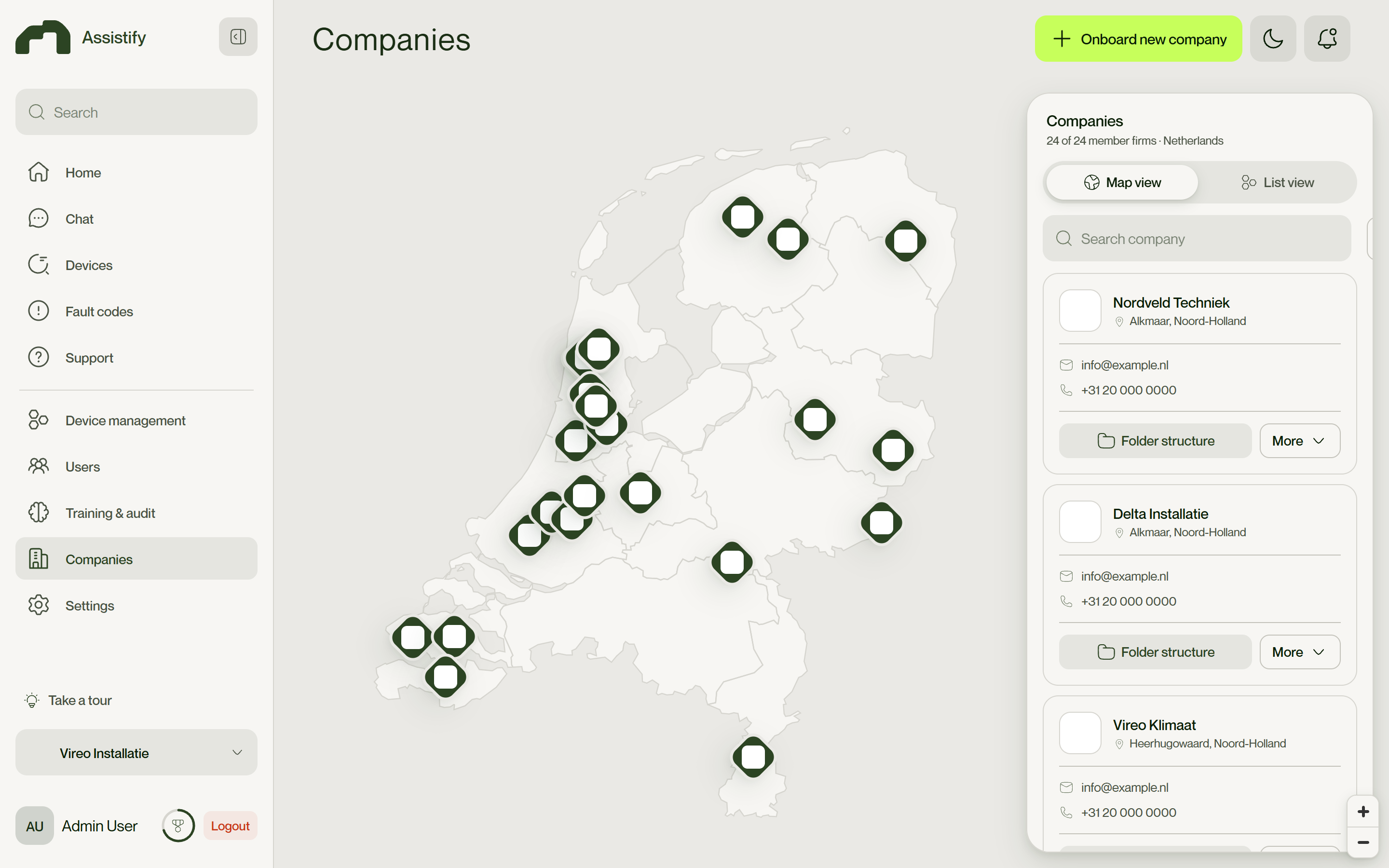Image resolution: width=1389 pixels, height=868 pixels.
Task: Open notifications via the bell icon
Action: tap(1326, 39)
